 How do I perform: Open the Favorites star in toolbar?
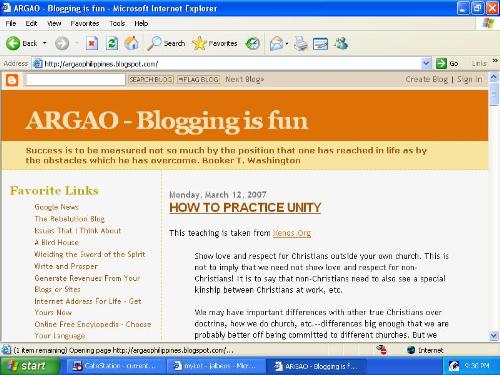(215, 43)
